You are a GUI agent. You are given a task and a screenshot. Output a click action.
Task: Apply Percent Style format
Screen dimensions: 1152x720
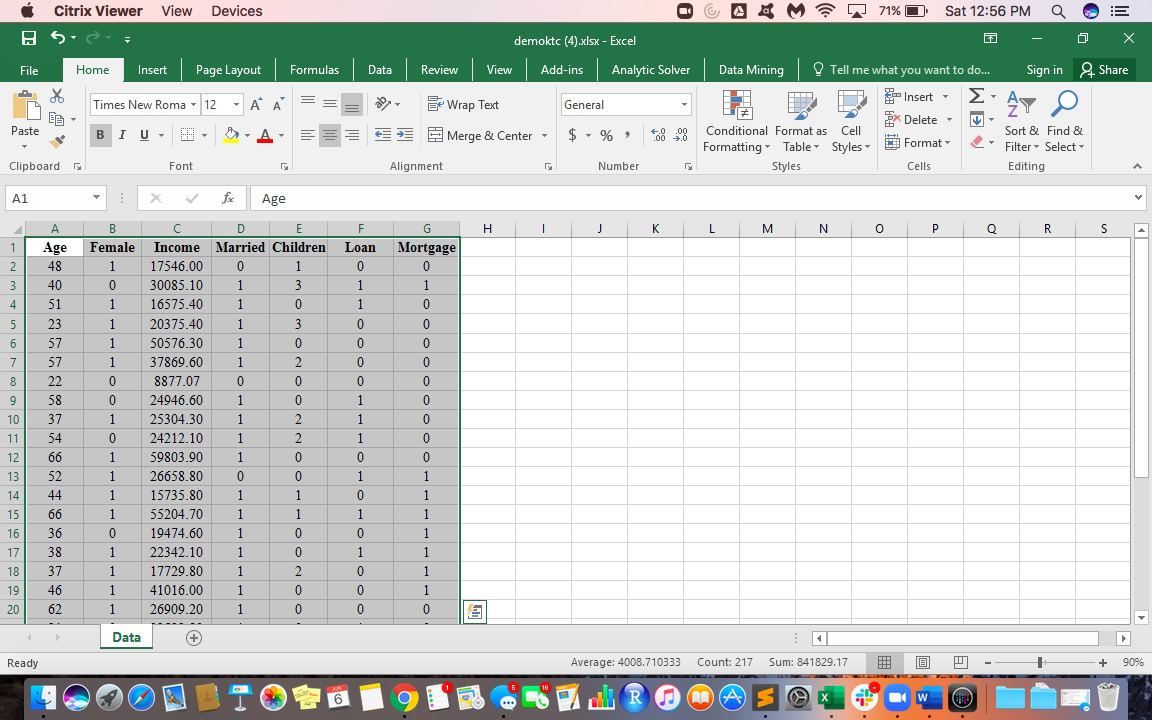tap(606, 135)
